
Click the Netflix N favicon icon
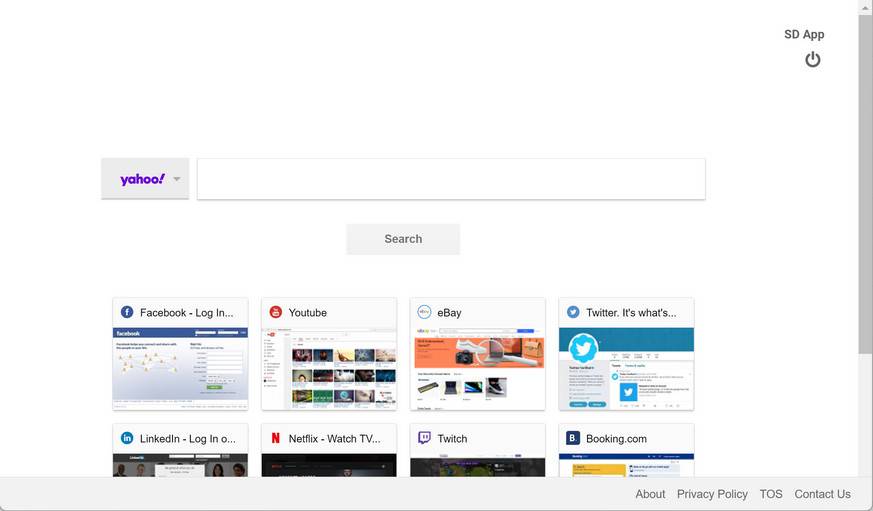point(276,438)
